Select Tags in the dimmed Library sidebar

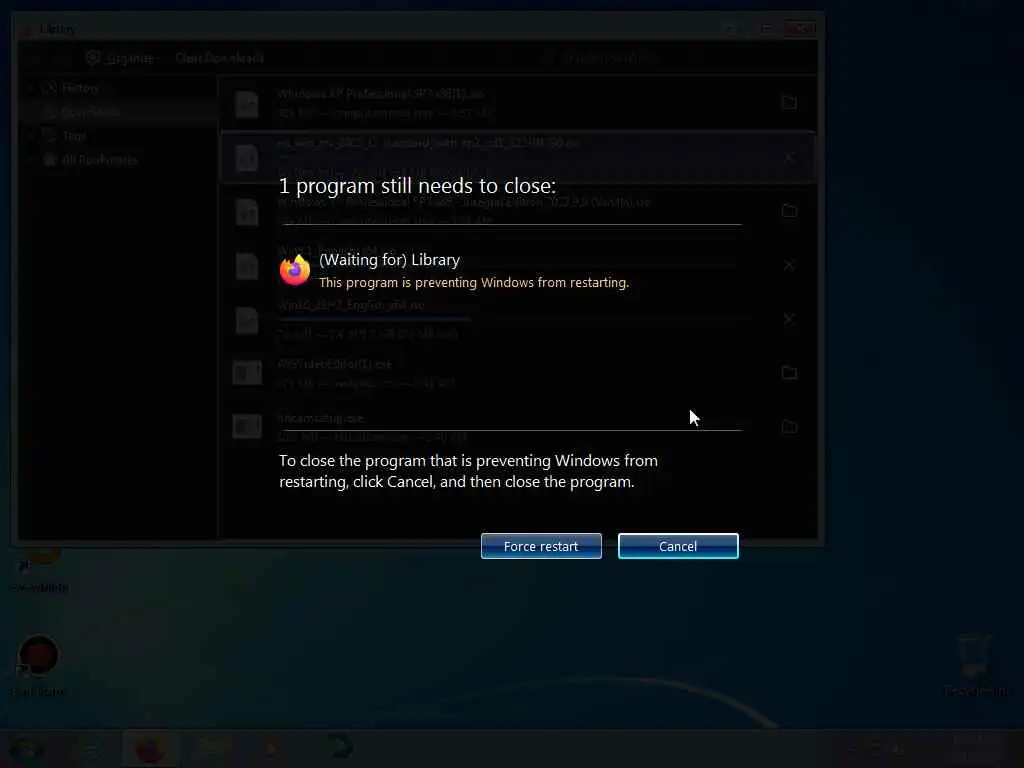click(x=74, y=136)
